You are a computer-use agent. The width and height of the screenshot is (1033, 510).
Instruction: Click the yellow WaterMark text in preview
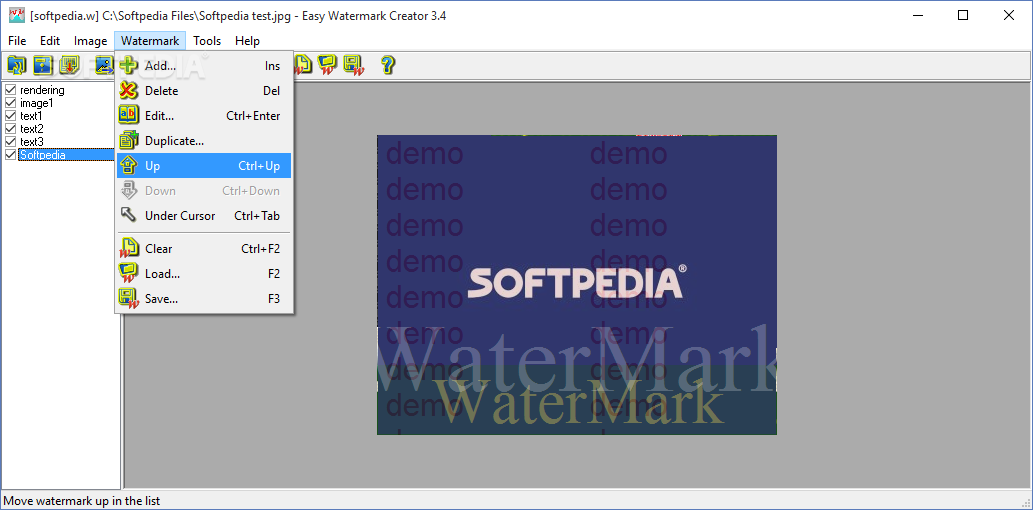click(x=578, y=403)
